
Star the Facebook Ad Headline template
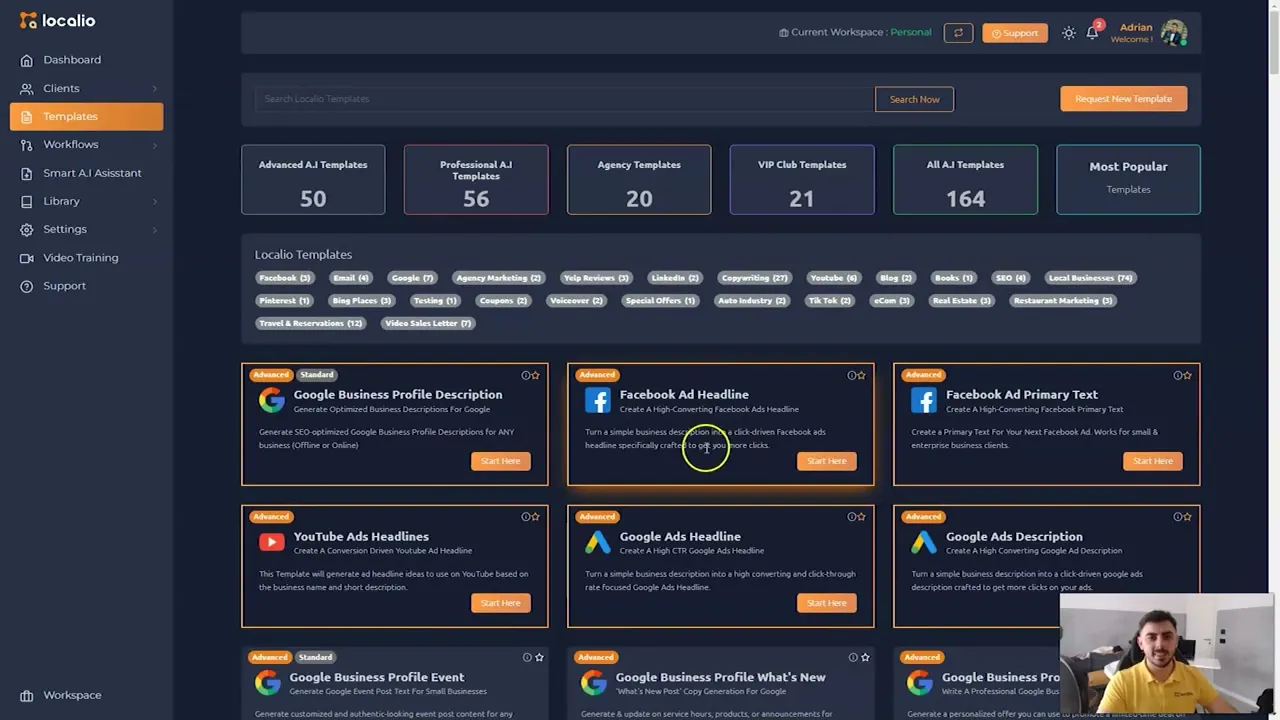coord(862,375)
